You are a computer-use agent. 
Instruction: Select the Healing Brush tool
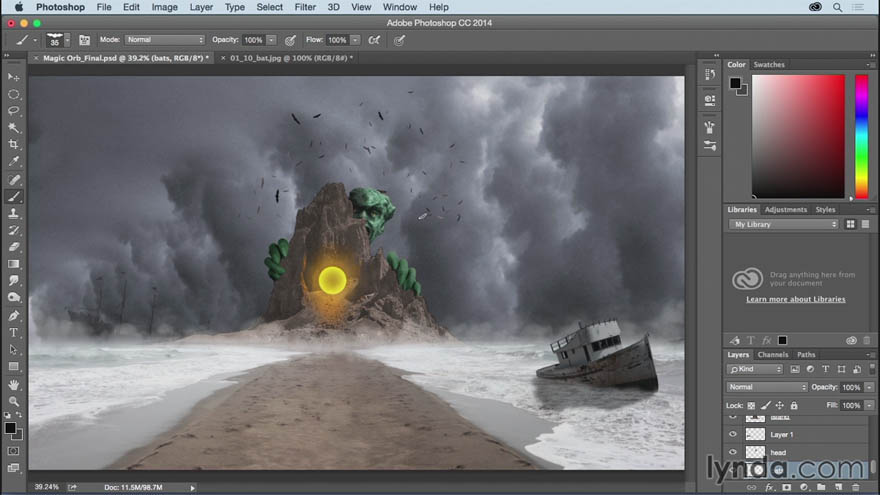(13, 180)
